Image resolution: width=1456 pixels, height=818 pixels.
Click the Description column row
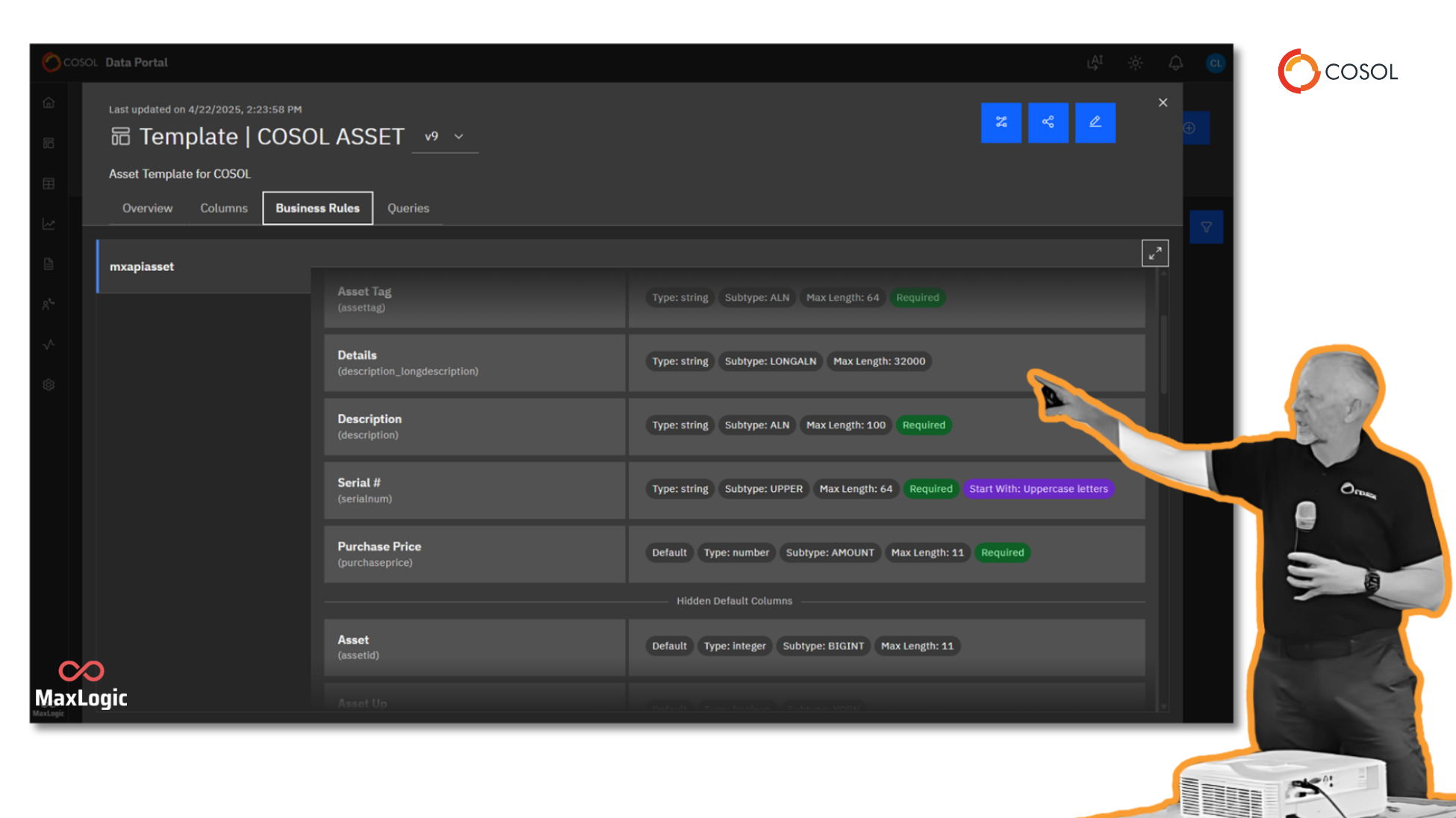(x=735, y=427)
